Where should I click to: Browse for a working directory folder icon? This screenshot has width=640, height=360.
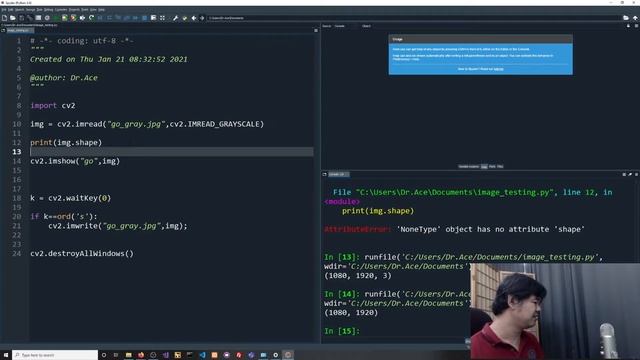[x=626, y=18]
